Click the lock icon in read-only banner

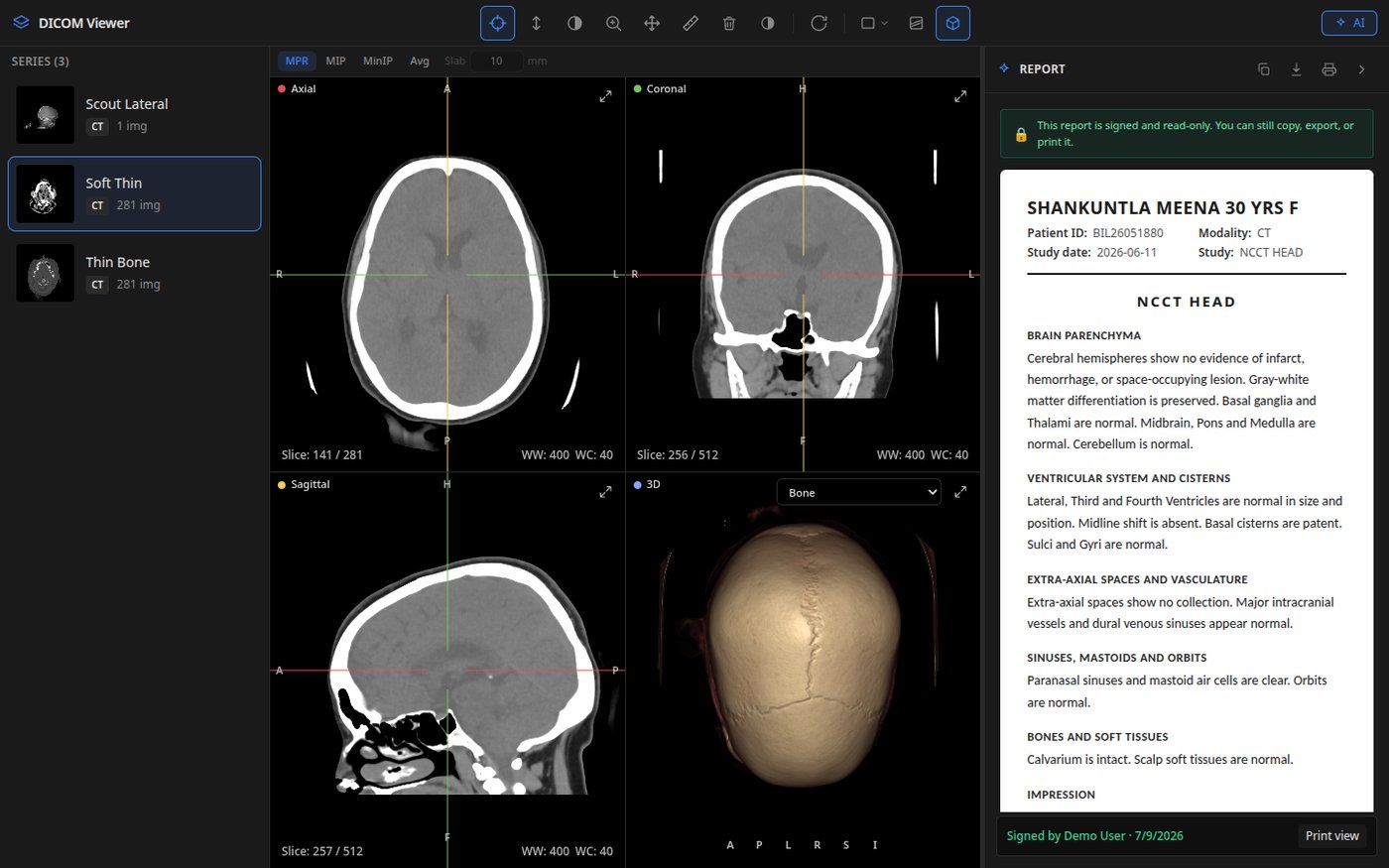tap(1021, 134)
